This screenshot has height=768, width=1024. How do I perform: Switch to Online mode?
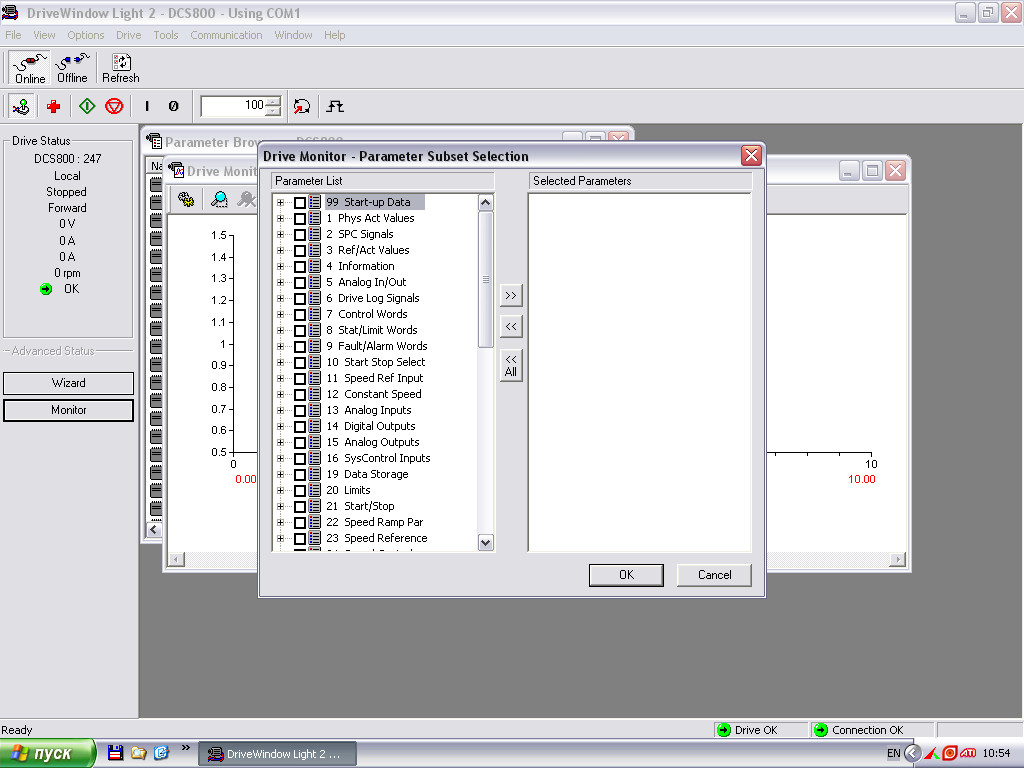point(30,69)
